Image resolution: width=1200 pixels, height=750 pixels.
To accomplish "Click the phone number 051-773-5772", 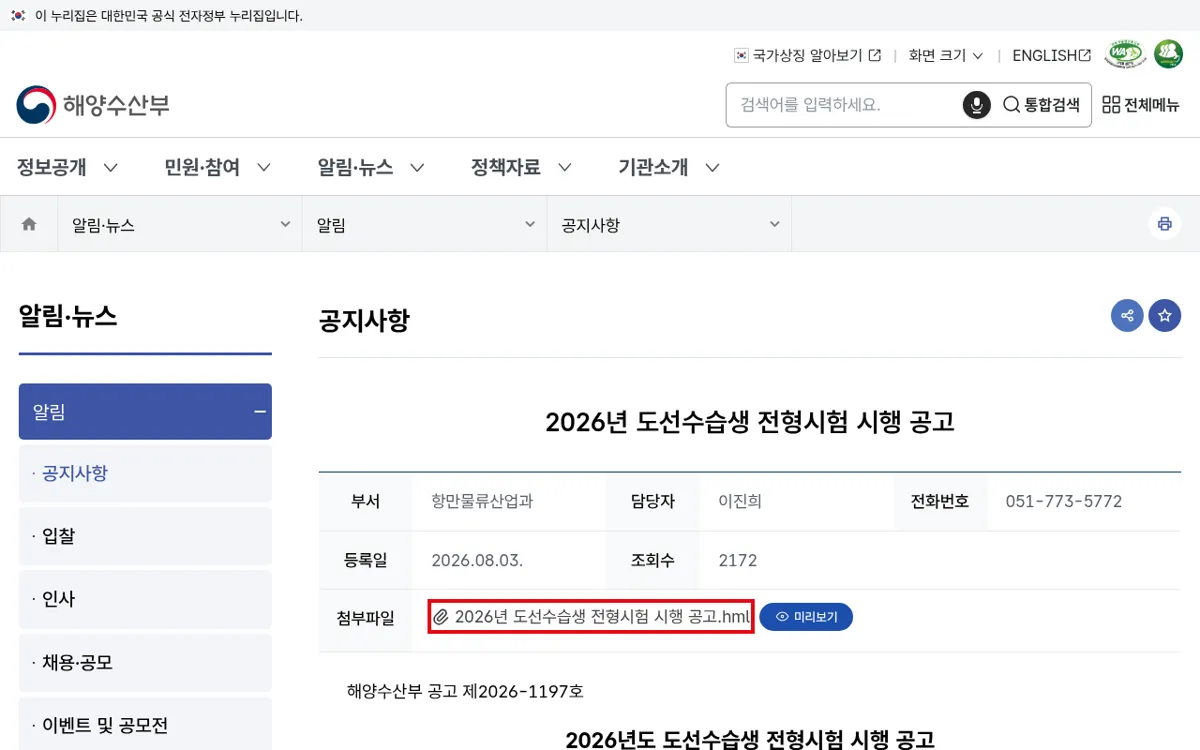I will click(x=1064, y=501).
